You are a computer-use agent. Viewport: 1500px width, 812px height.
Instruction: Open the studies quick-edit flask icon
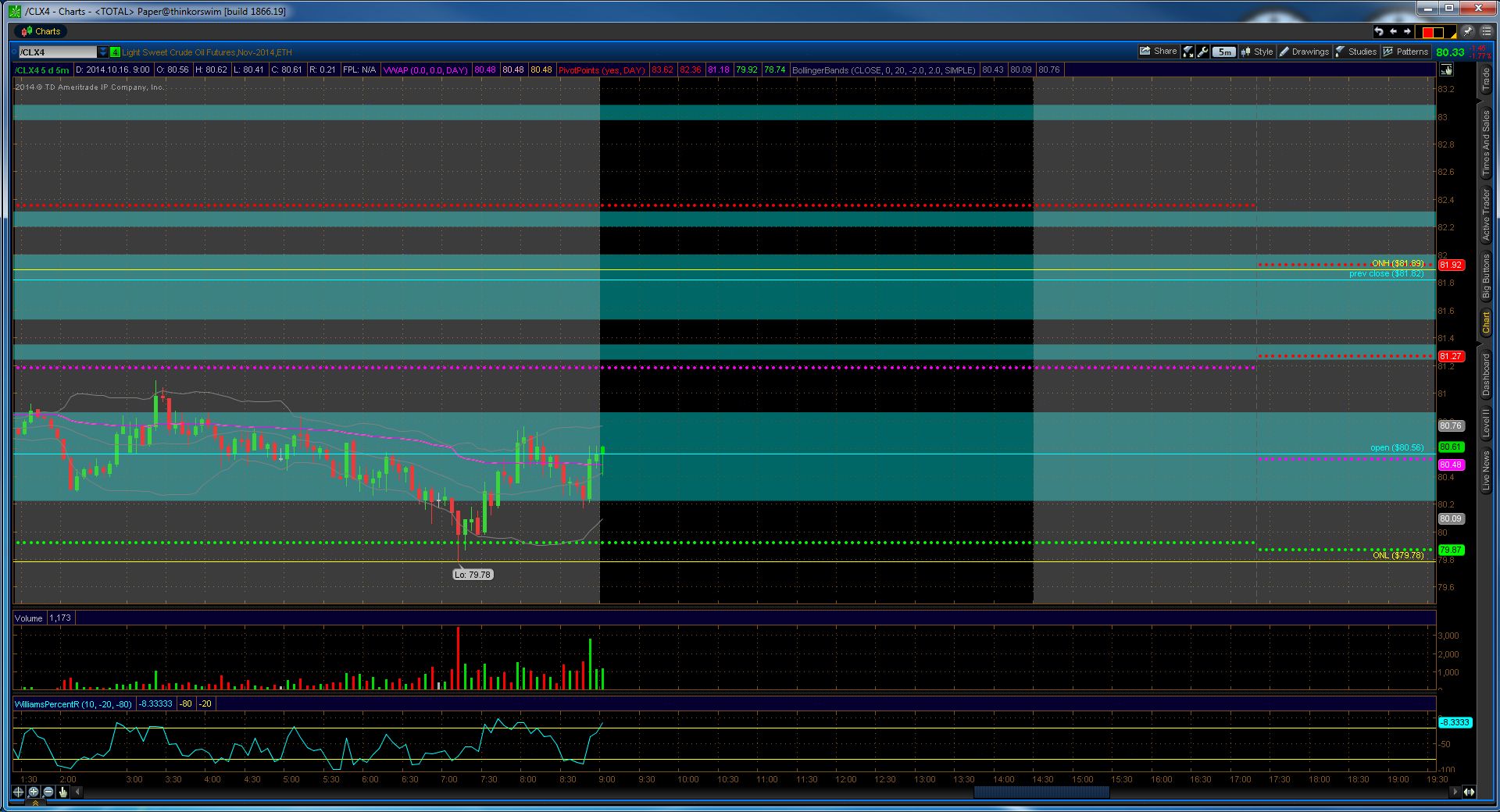coord(1188,52)
